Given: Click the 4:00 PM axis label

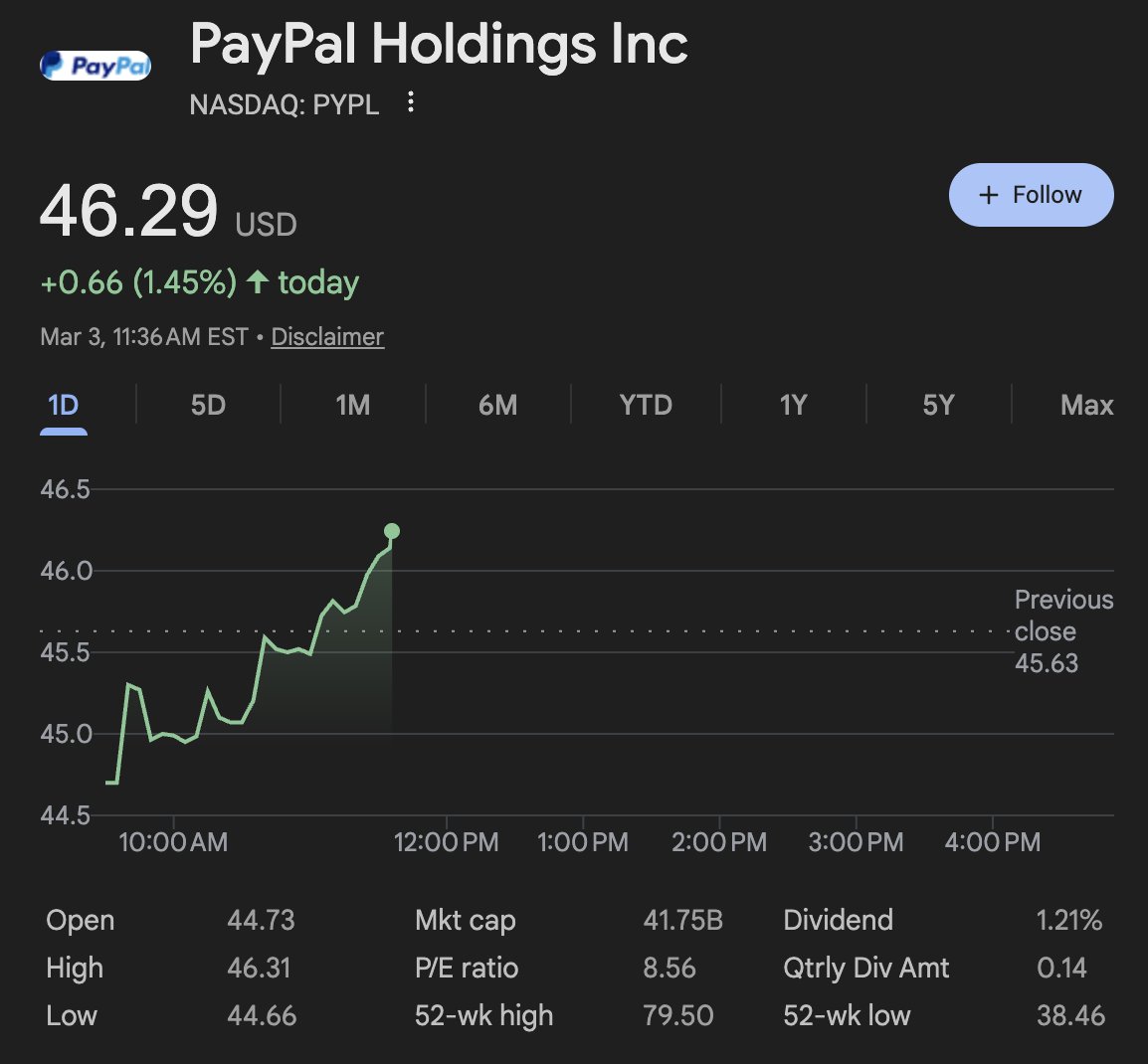Looking at the screenshot, I should [992, 841].
